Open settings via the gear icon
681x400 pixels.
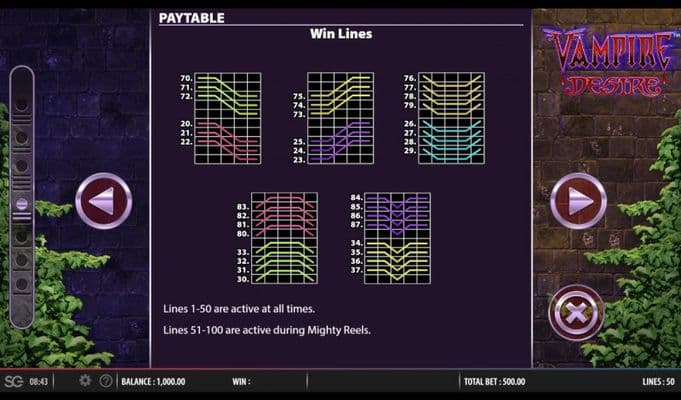point(85,381)
